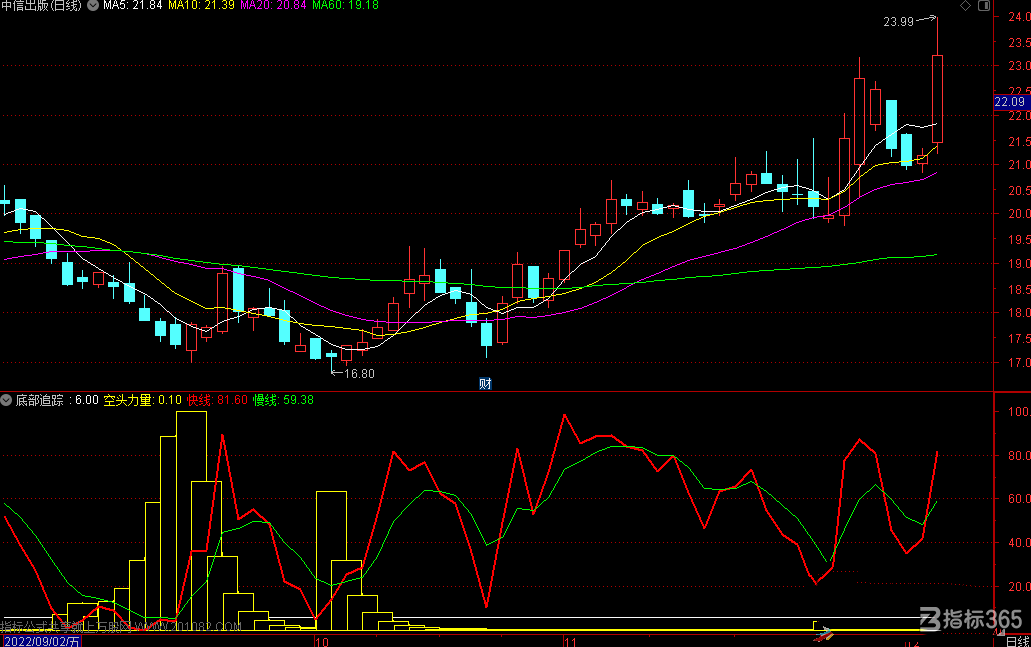Click the MA10: 21.39 label
Image resolution: width=1031 pixels, height=647 pixels.
[201, 5]
